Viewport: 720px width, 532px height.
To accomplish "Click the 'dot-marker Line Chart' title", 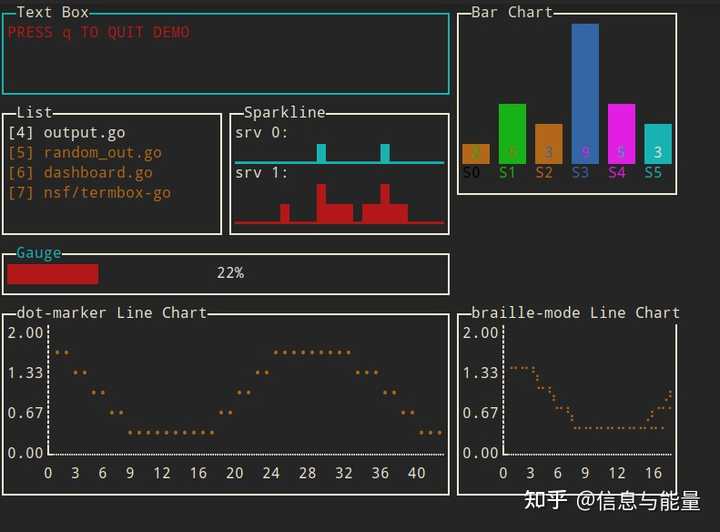I will tap(112, 313).
